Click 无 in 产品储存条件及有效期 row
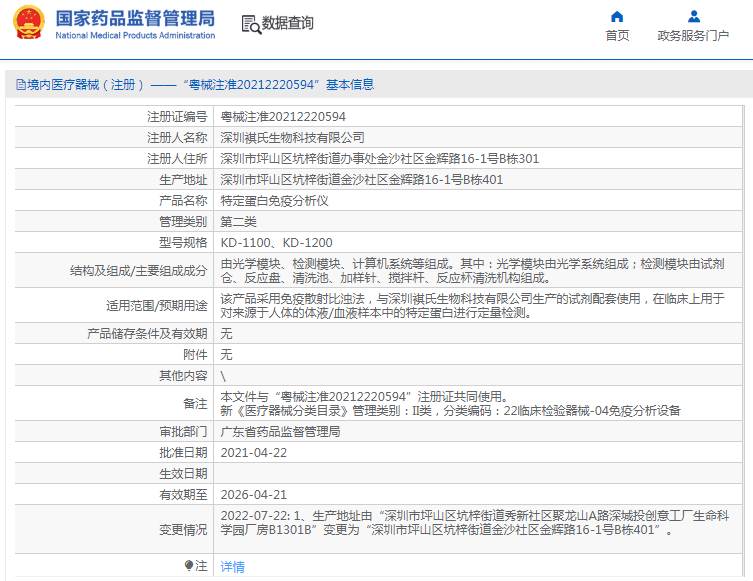 [x=226, y=334]
